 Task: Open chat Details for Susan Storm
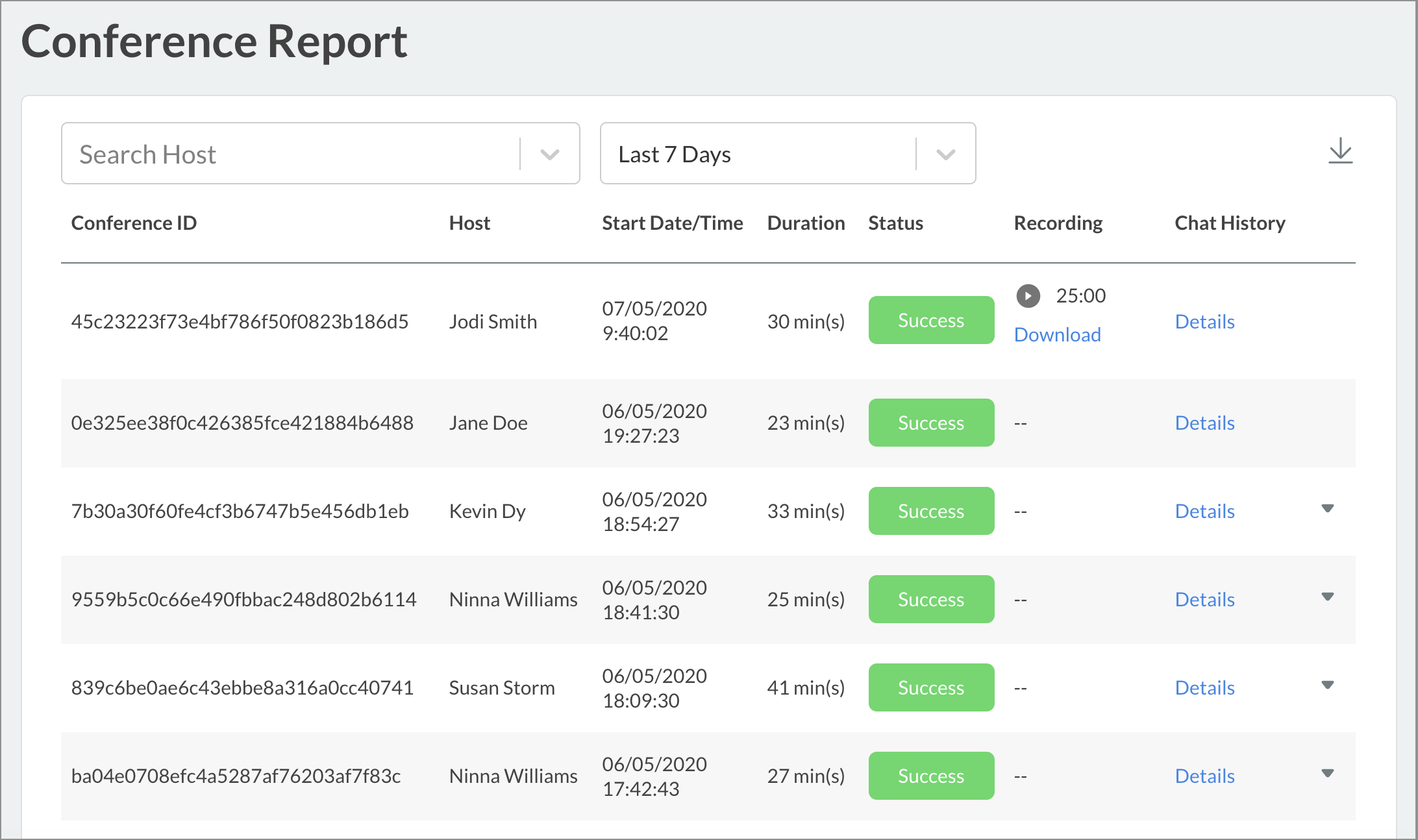[1204, 688]
